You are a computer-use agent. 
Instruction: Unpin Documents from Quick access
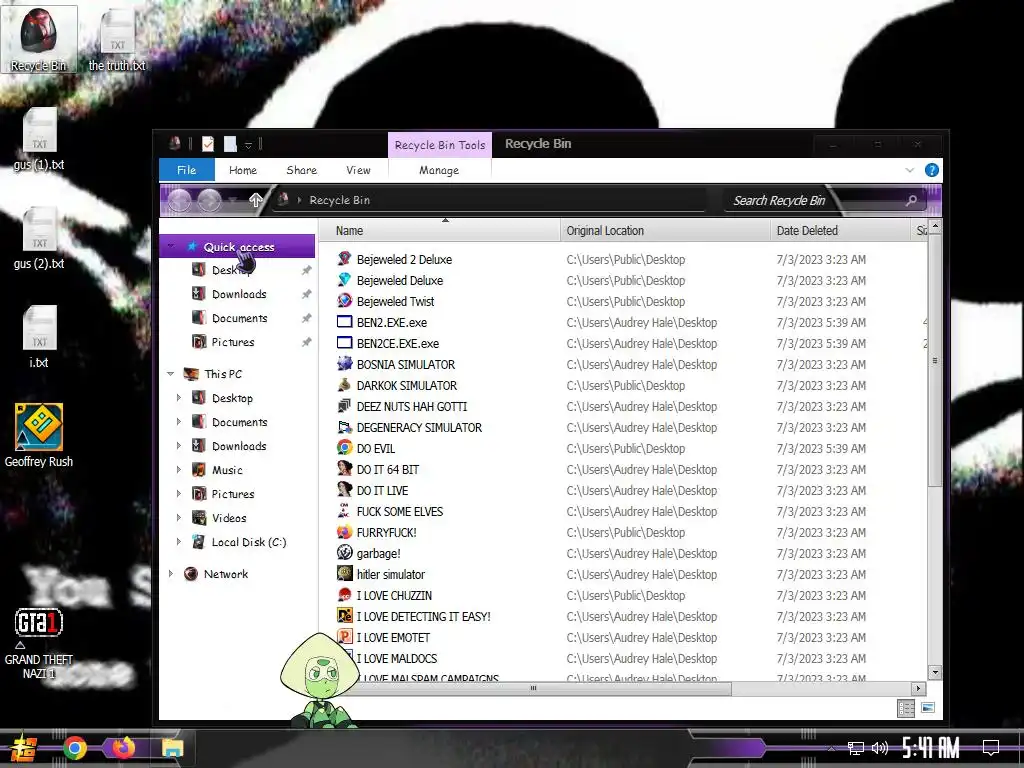[306, 319]
